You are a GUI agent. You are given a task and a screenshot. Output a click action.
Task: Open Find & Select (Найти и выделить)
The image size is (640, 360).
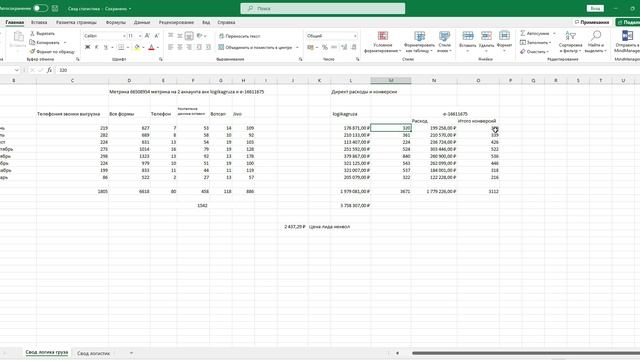(596, 42)
